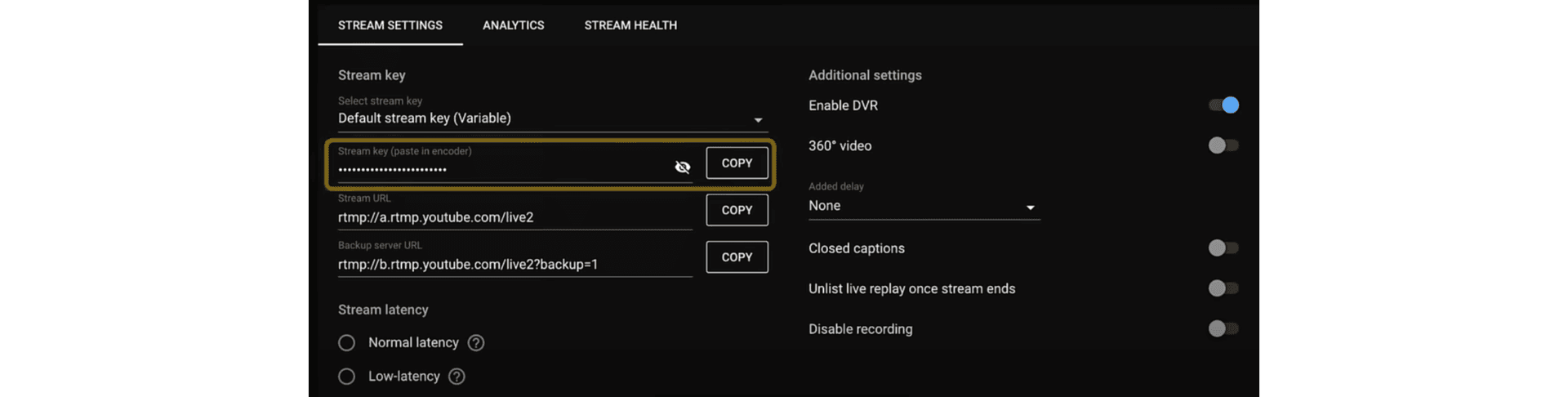This screenshot has width=1568, height=397.
Task: Copy the Stream URL
Action: click(737, 210)
